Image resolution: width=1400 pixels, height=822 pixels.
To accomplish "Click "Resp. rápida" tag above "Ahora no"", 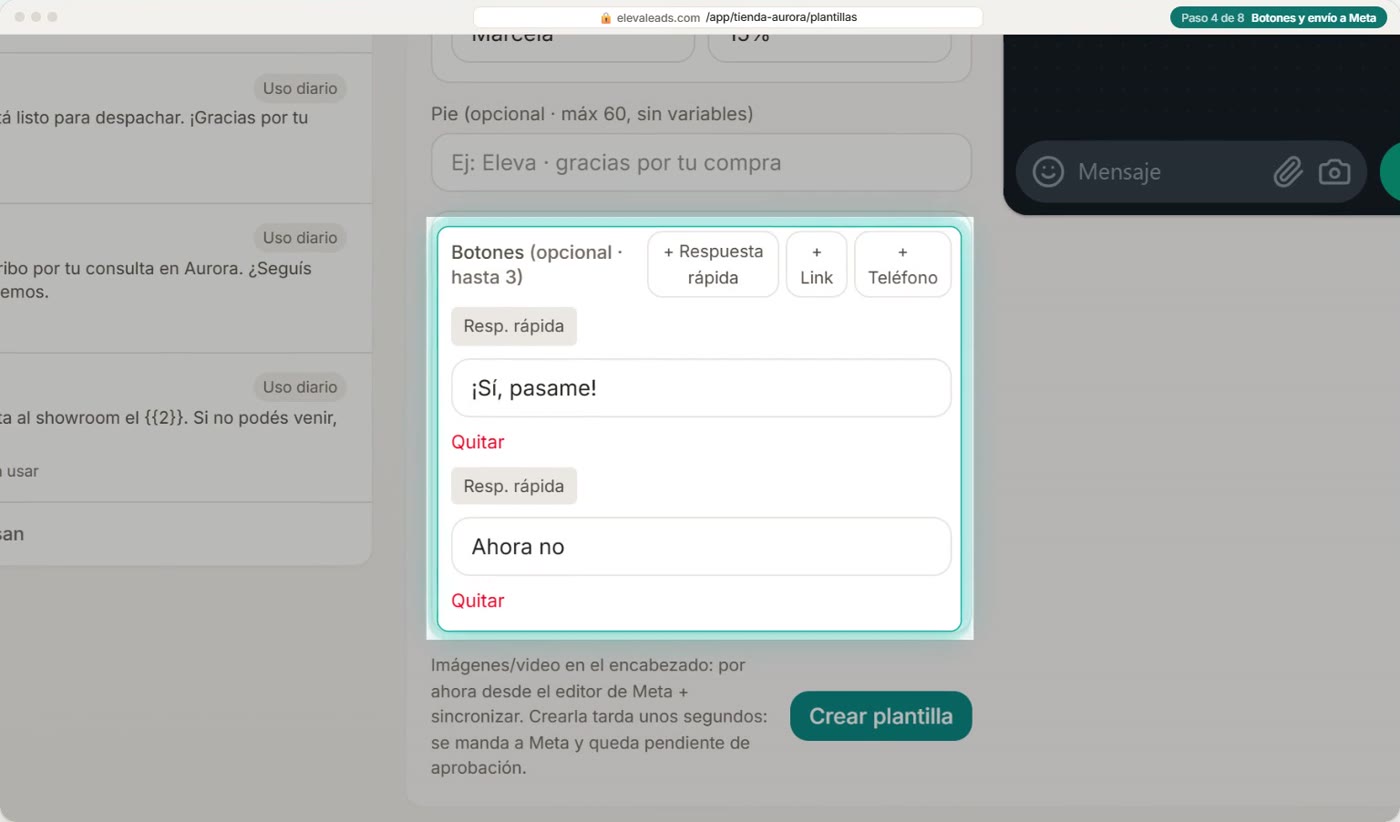I will click(x=514, y=486).
